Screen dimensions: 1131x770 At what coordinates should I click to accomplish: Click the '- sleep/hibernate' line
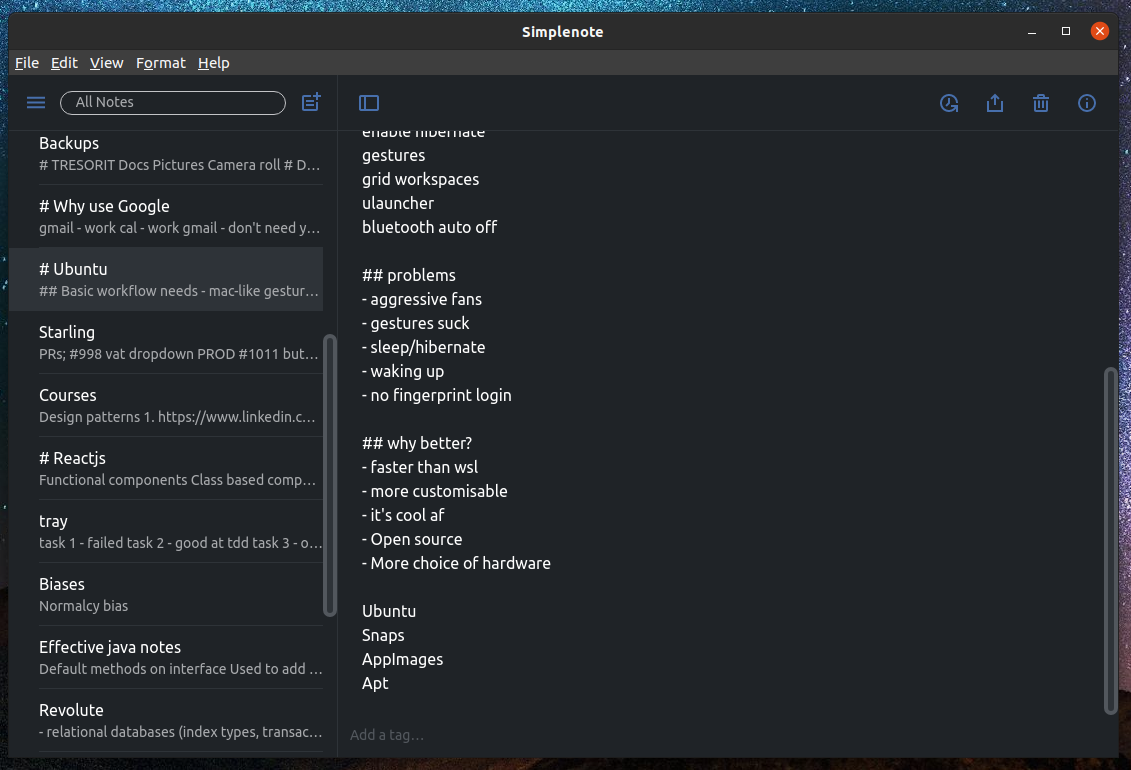pyautogui.click(x=423, y=348)
